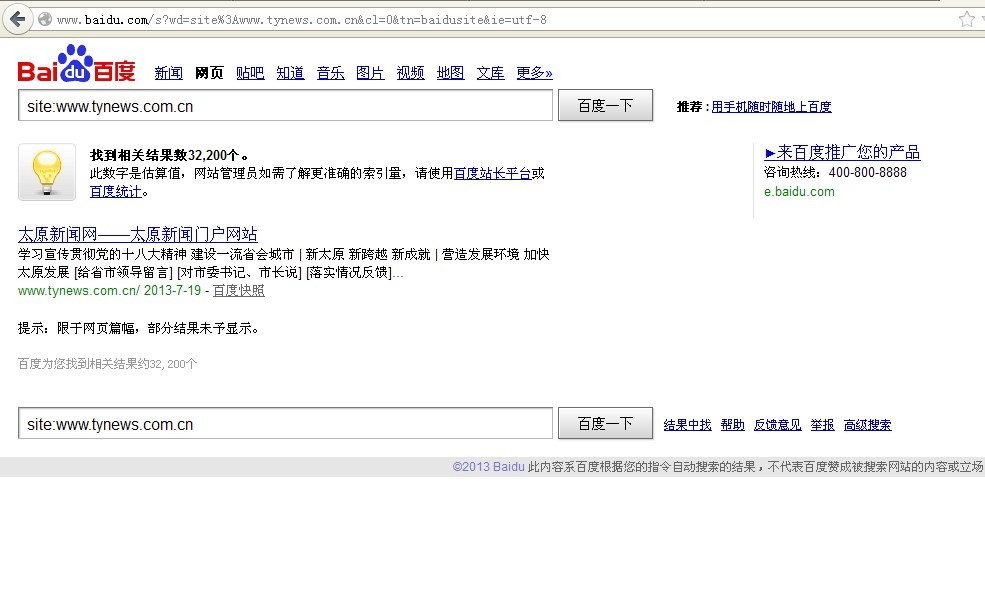Click the ©2013 Baidu footer link

[x=488, y=467]
